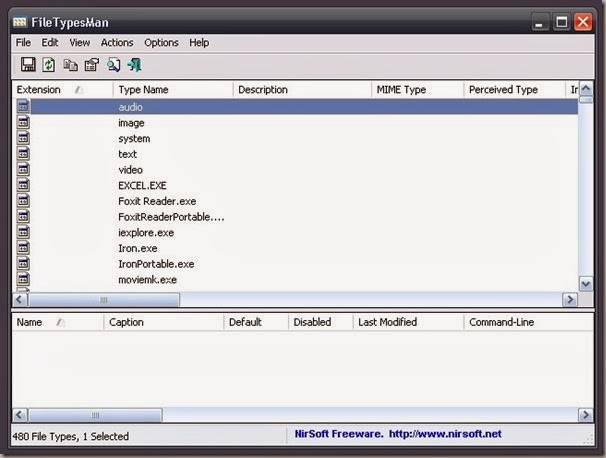Click the icon beside the video row
Screen dimensions: 606x458
click(x=23, y=169)
